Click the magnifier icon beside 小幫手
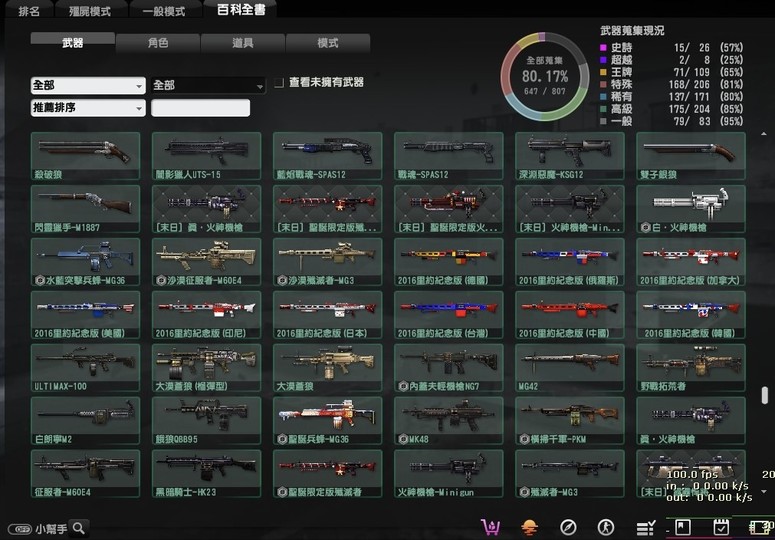 (77, 528)
